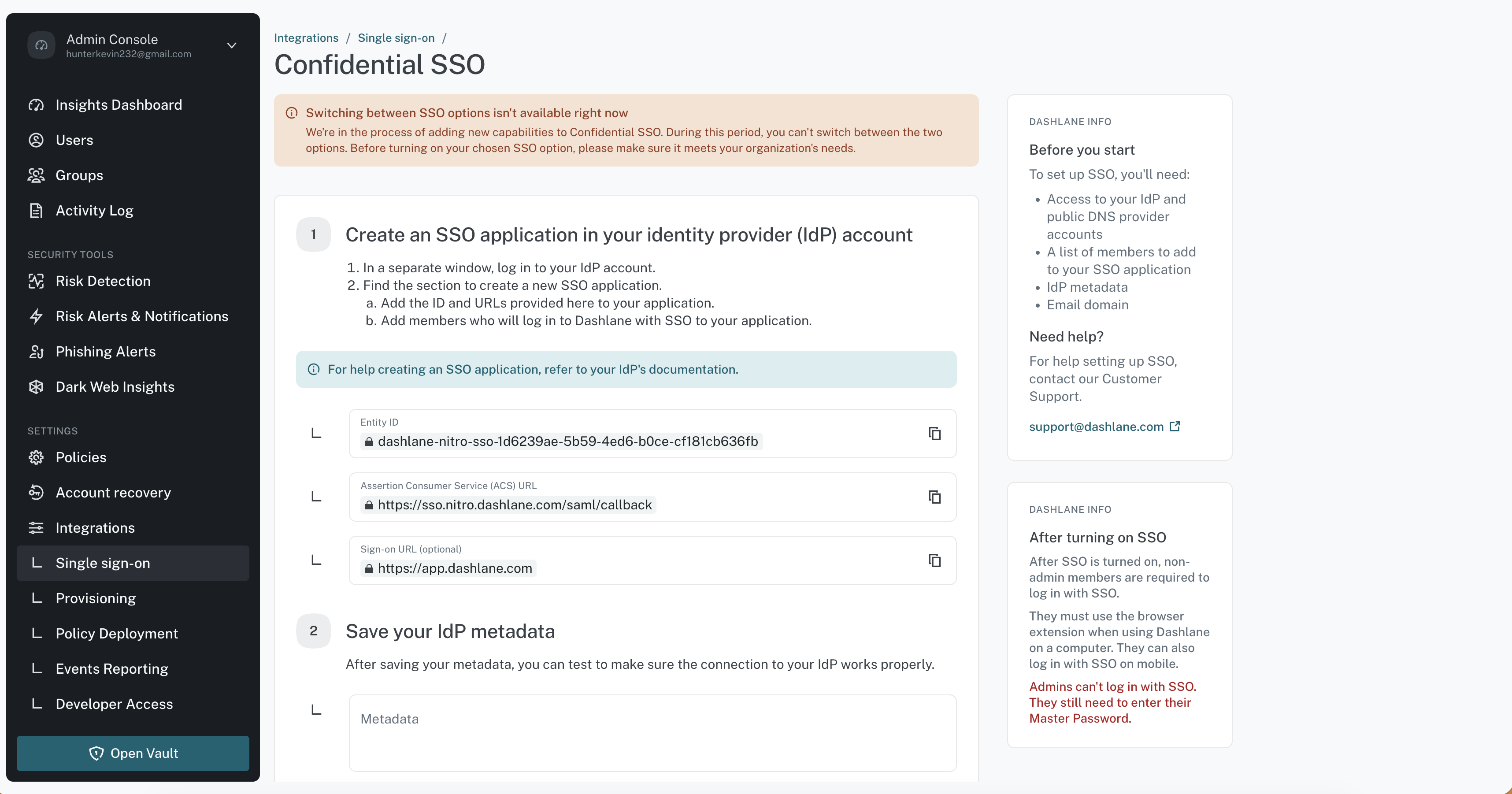Copy the Sign-on URL value

[934, 560]
